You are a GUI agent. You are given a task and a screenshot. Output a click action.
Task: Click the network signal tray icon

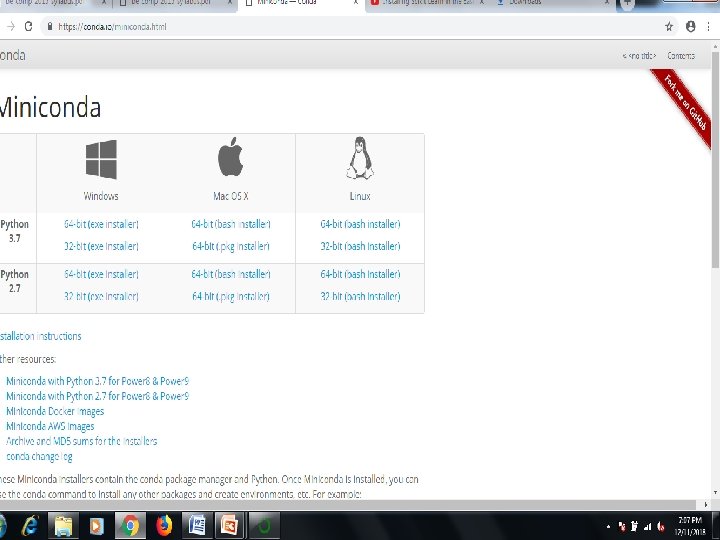pos(647,527)
